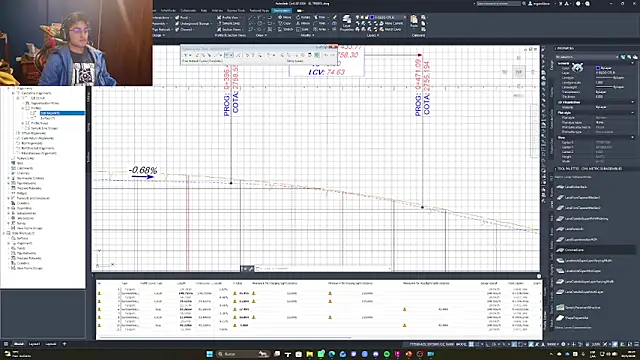This screenshot has height=360, width=640.
Task: Open Layer Properties manager
Action: pos(347,24)
